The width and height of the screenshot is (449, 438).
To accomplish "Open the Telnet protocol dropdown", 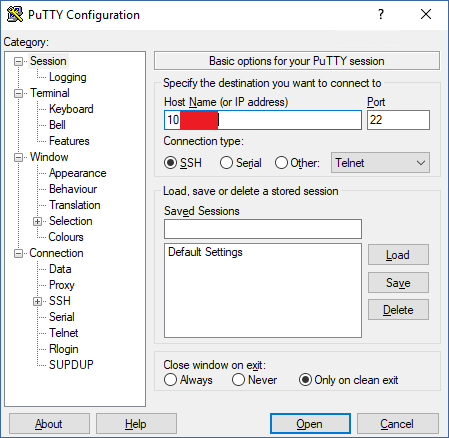I will coord(380,163).
